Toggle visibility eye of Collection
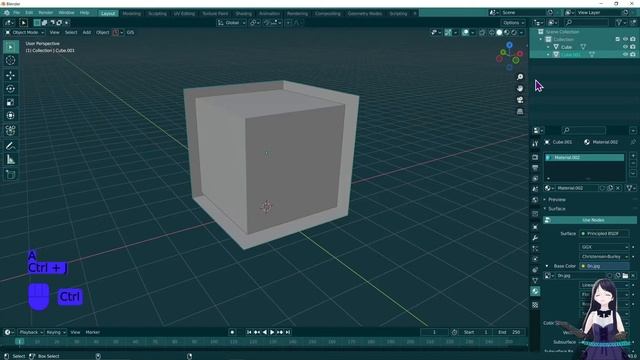Screen dimensions: 640x360 (625, 39)
